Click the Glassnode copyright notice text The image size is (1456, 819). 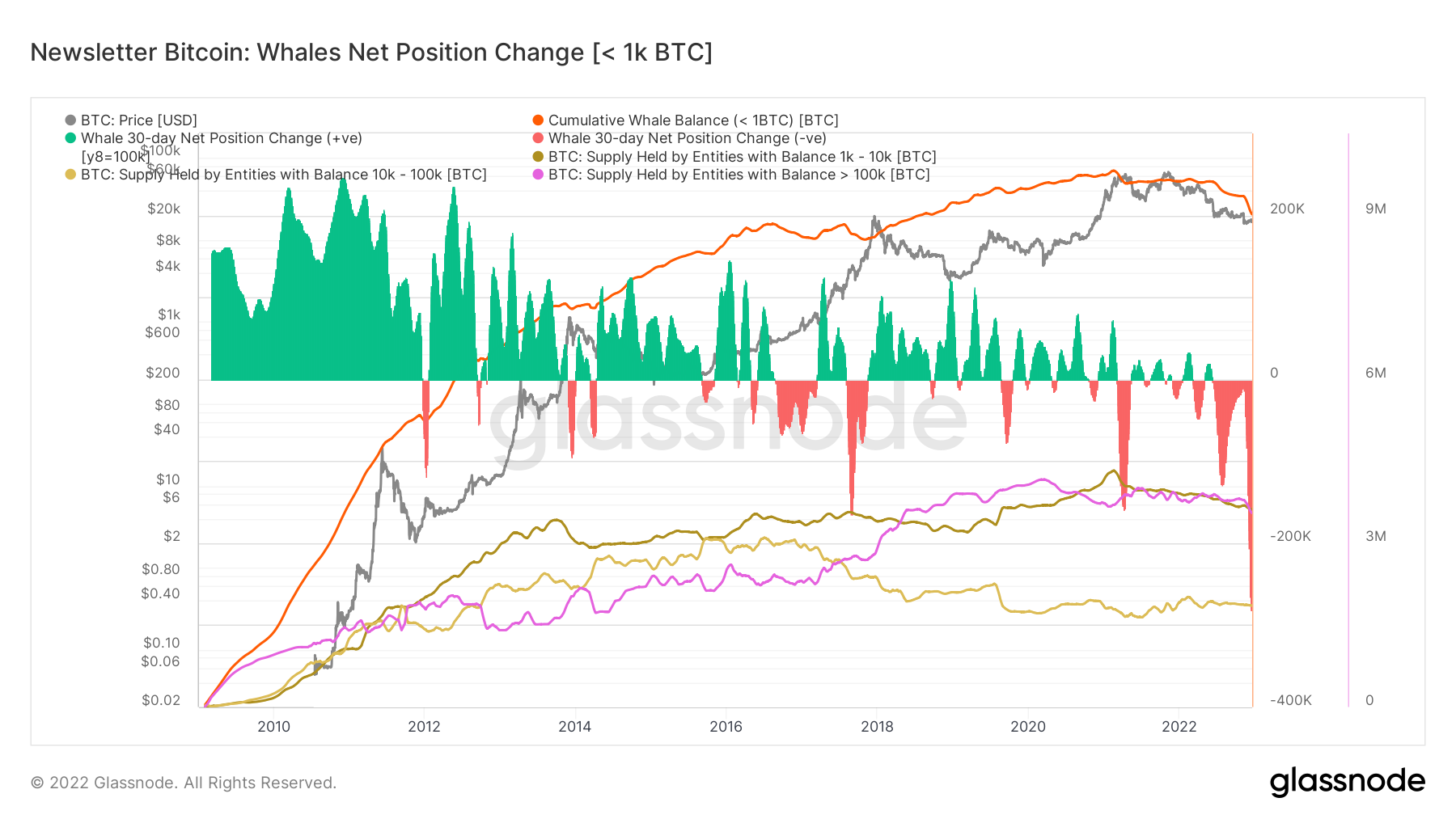pos(184,783)
